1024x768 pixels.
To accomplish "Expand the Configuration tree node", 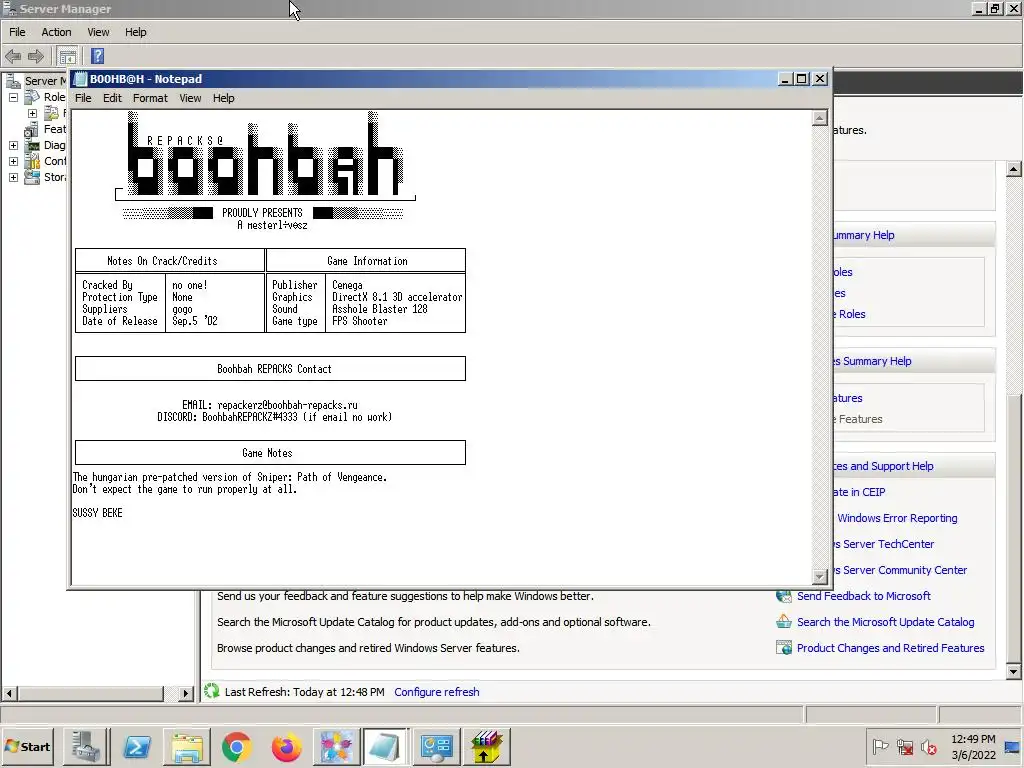I will click(x=13, y=161).
